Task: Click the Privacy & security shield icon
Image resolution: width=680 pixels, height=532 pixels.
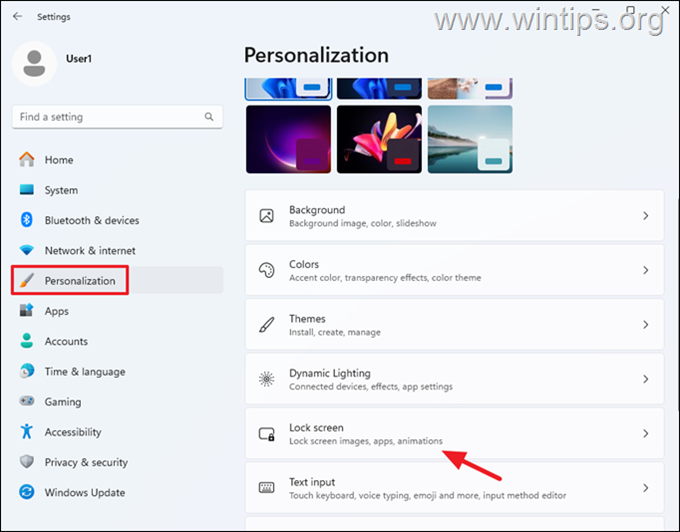Action: click(x=26, y=462)
